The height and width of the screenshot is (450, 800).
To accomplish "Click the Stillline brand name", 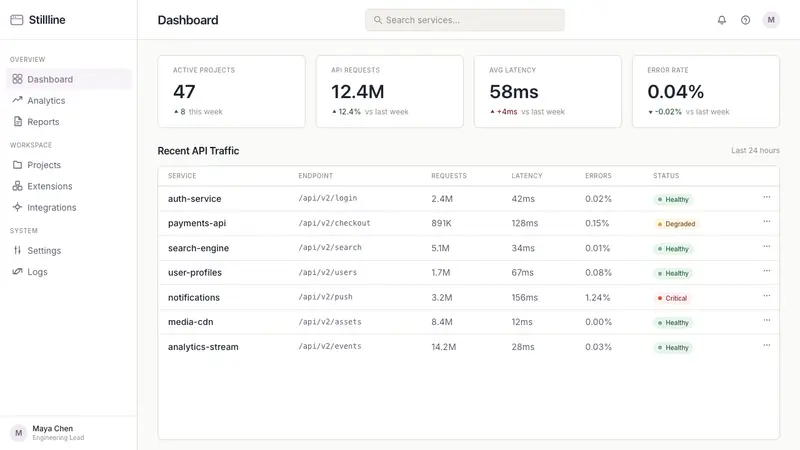I will (x=47, y=20).
